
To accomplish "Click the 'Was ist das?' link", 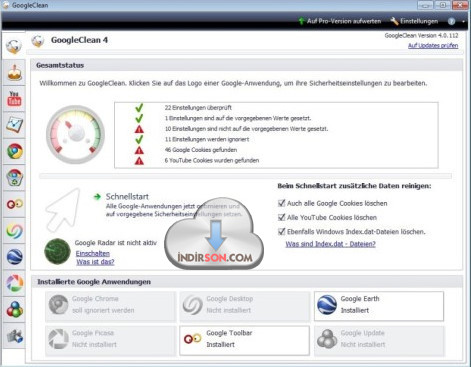I will click(95, 262).
